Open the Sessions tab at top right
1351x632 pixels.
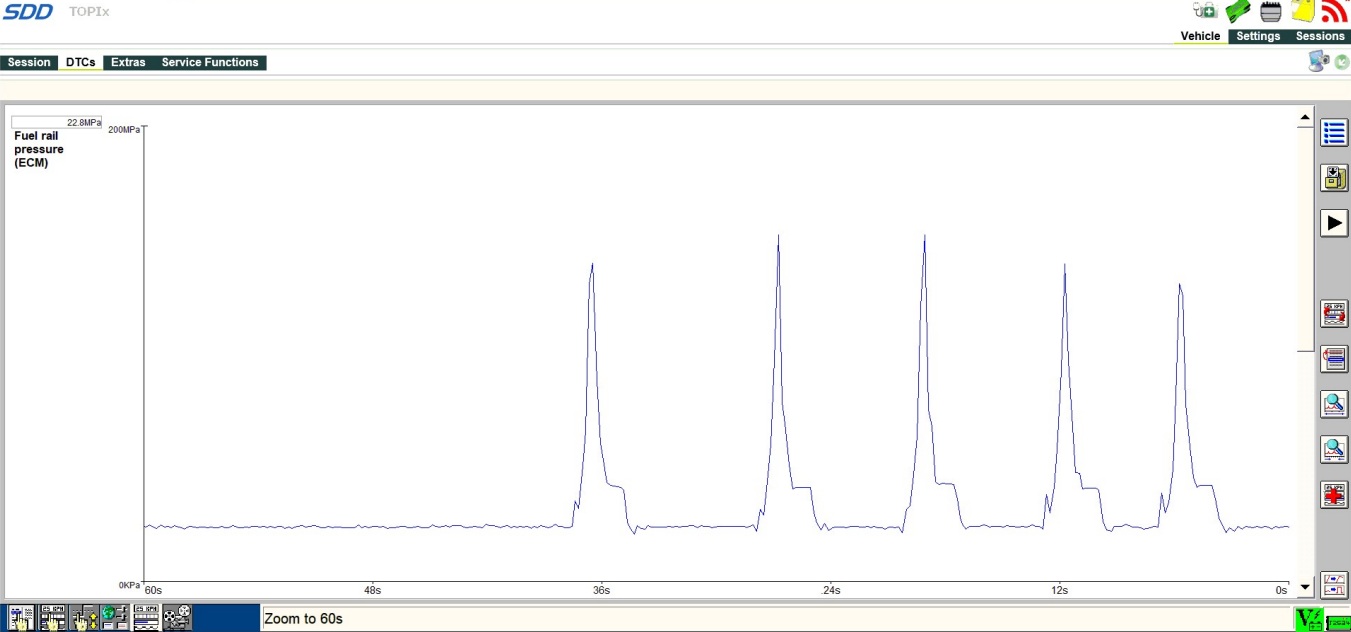click(1320, 36)
